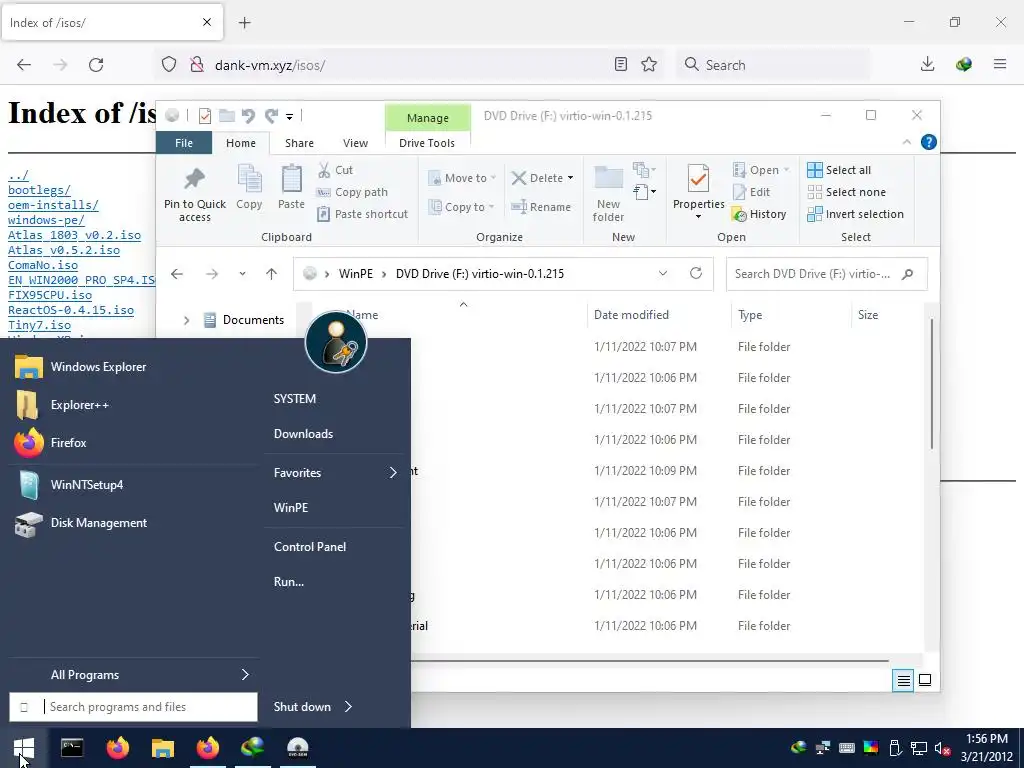Open the Delete dropdown arrow
Image resolution: width=1024 pixels, height=768 pixels.
tap(570, 178)
